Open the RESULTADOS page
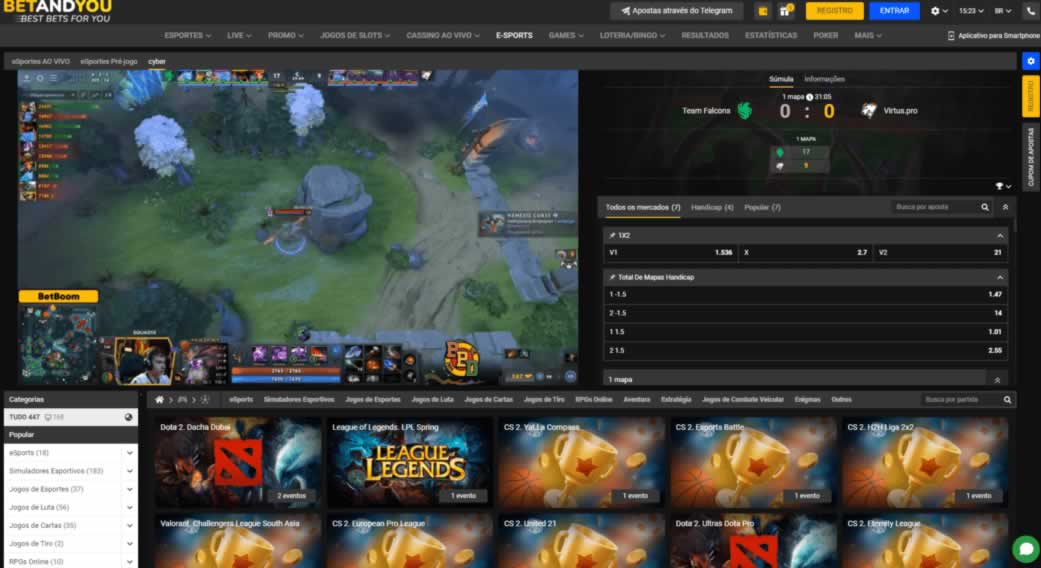Image resolution: width=1041 pixels, height=568 pixels. coord(704,35)
